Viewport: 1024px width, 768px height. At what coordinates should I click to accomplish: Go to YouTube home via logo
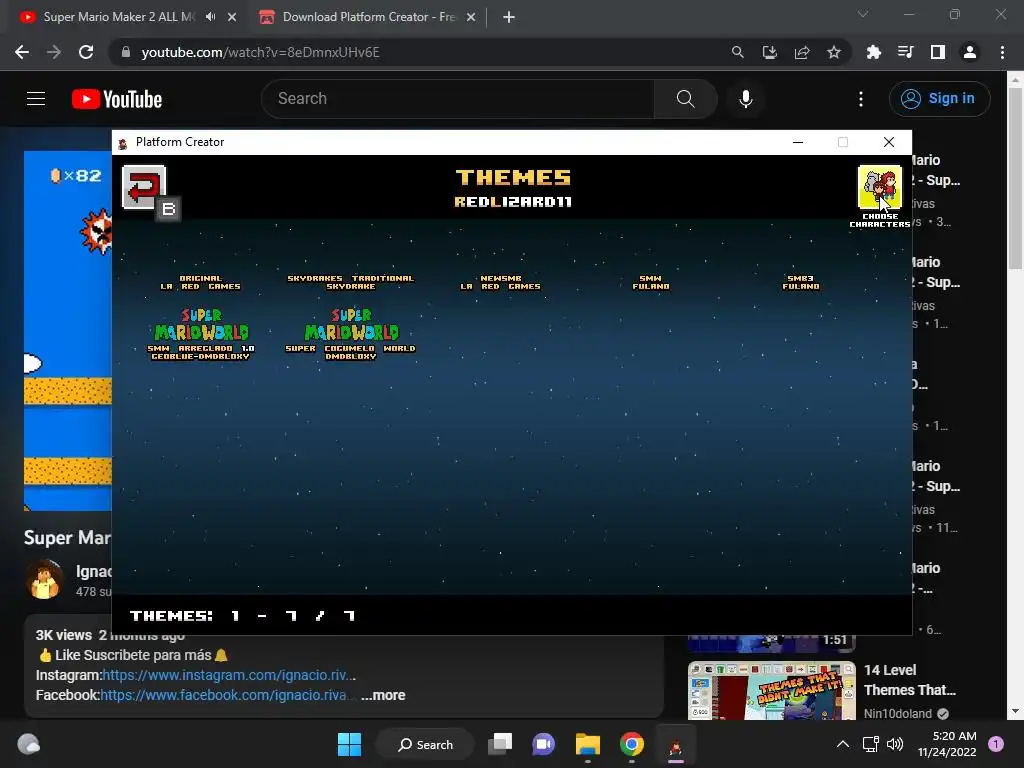click(x=117, y=99)
